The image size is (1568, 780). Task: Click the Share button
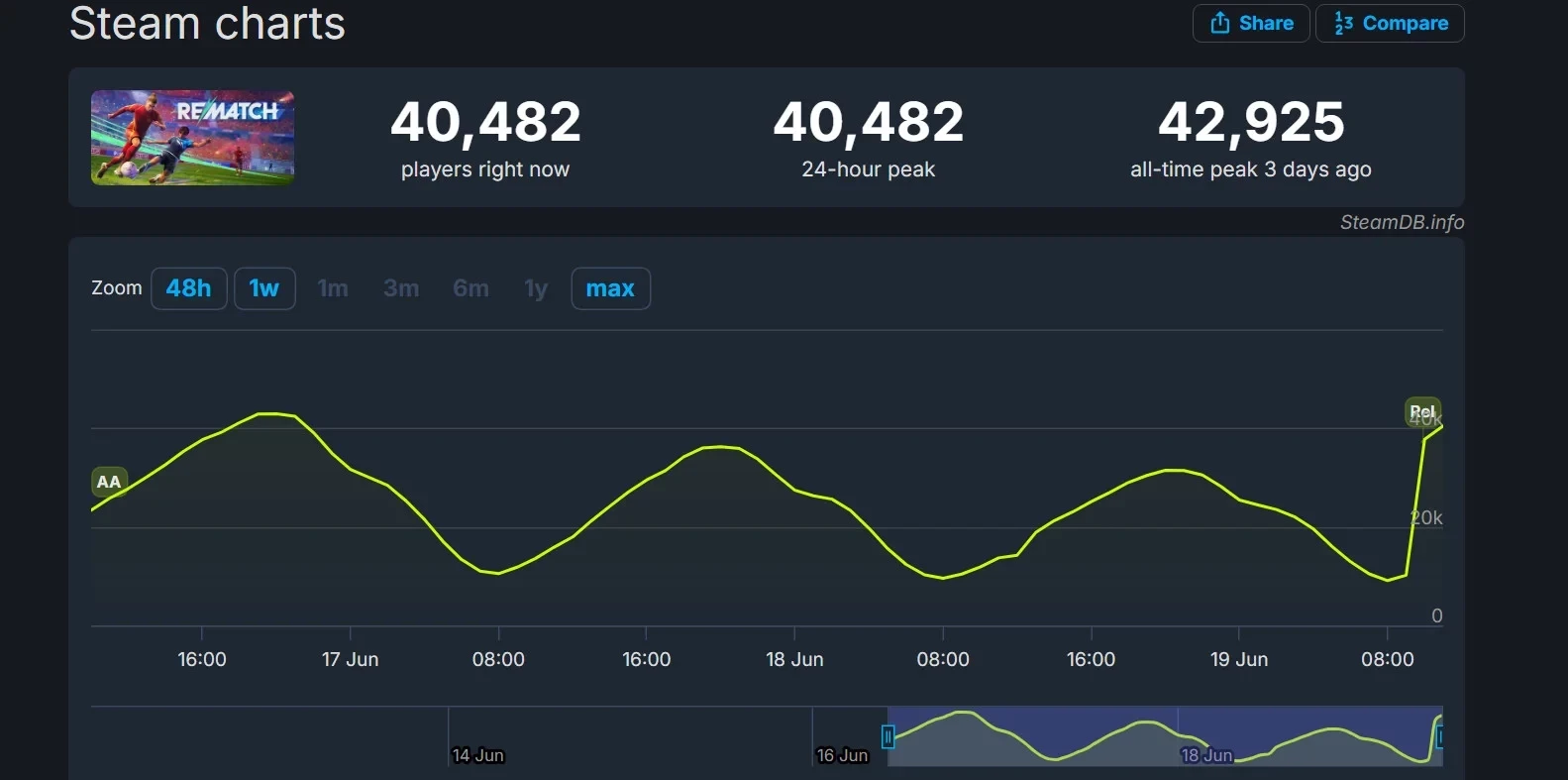pyautogui.click(x=1251, y=23)
